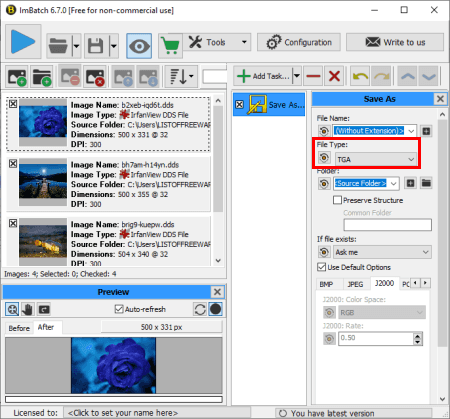Add a folder of images
Image resolution: width=450 pixels, height=419 pixels.
[x=42, y=77]
